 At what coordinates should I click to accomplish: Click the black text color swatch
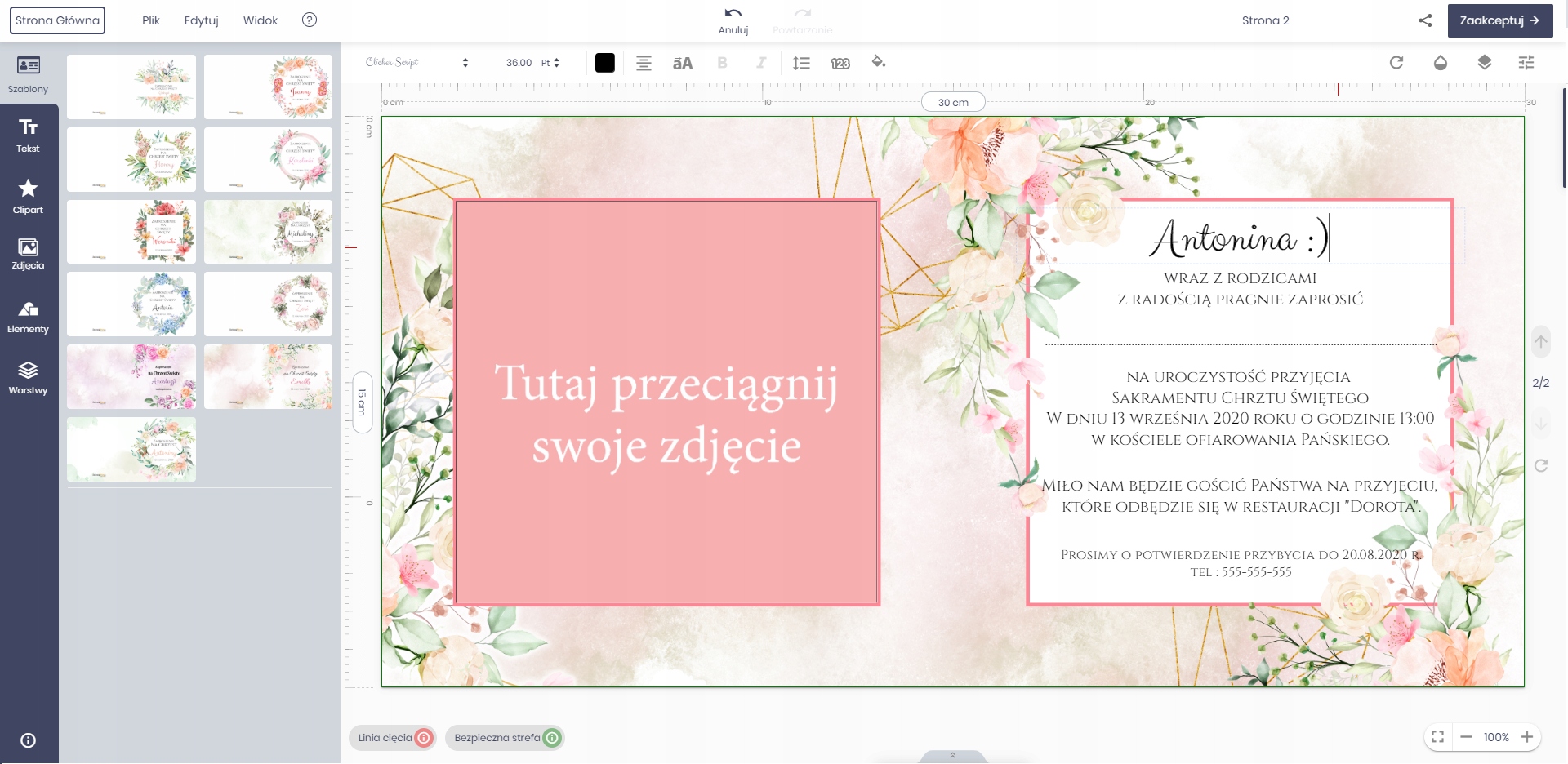pos(605,63)
